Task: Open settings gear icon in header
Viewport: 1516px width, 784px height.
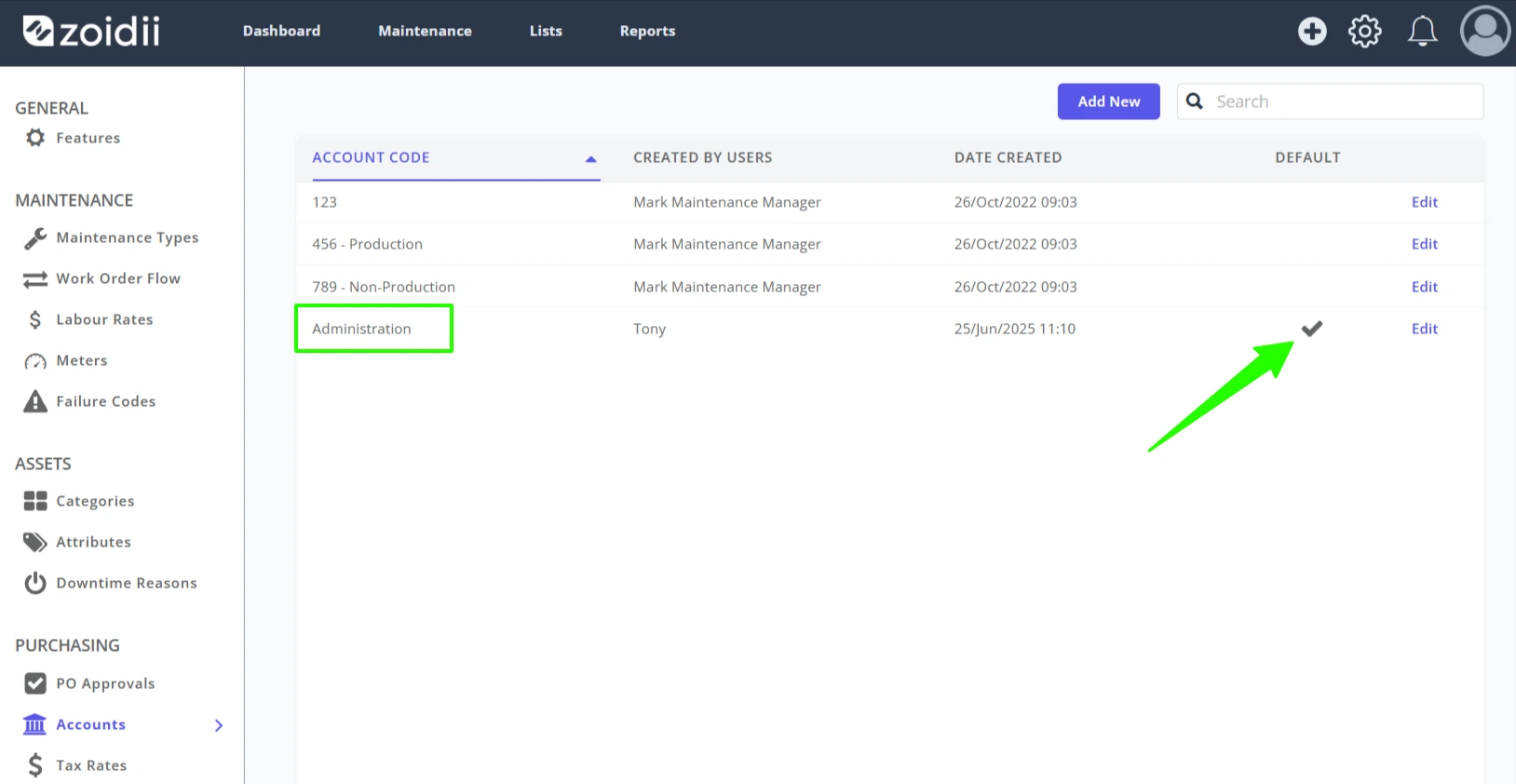Action: click(x=1365, y=31)
